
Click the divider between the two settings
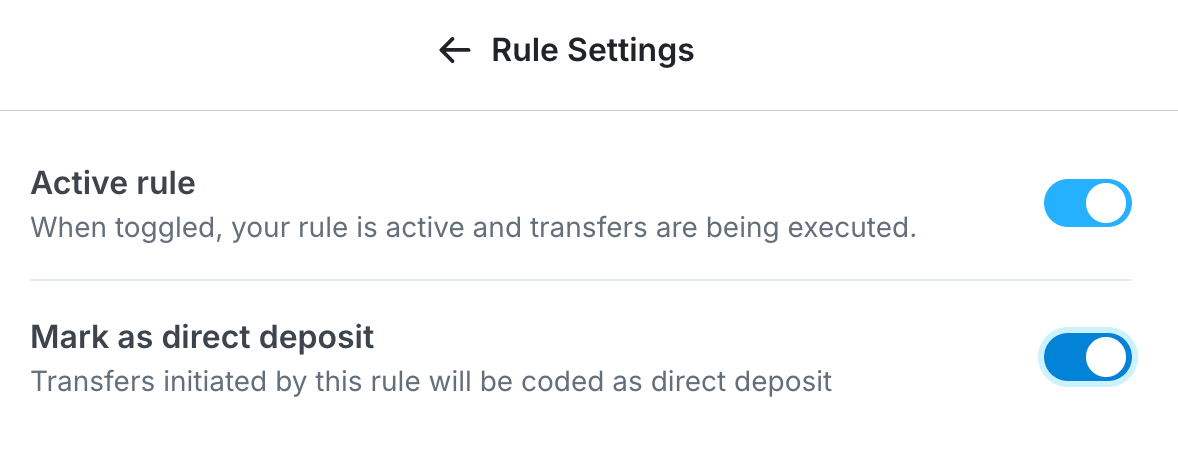[x=580, y=280]
